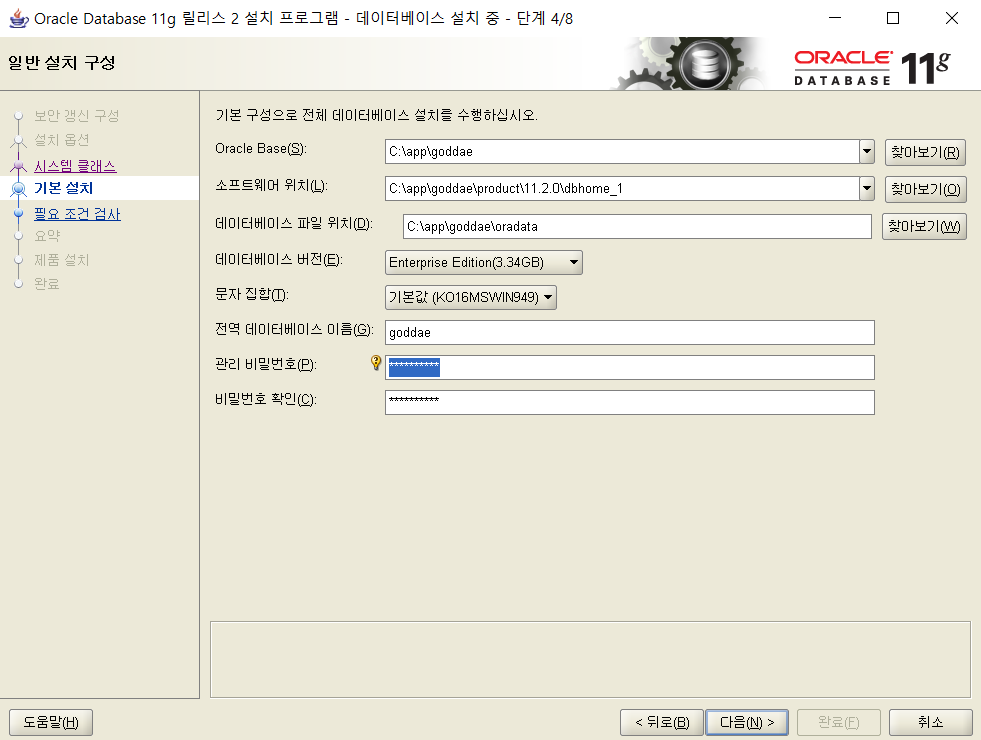Focus the 비밀번호 확인 field

click(629, 402)
